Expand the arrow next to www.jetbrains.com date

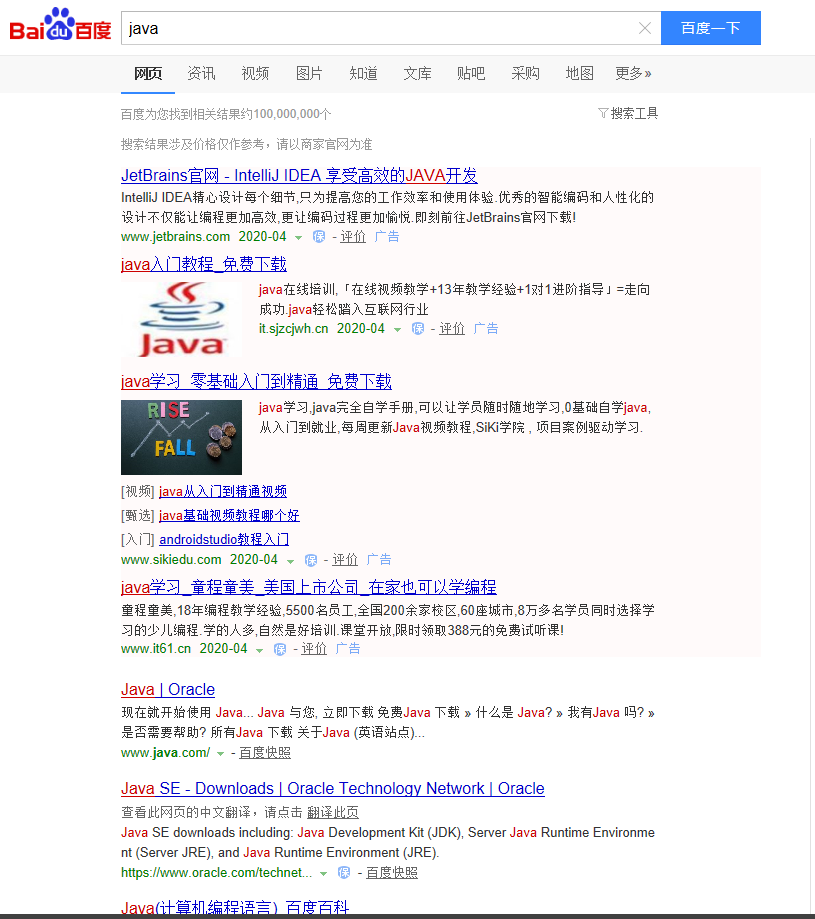299,236
